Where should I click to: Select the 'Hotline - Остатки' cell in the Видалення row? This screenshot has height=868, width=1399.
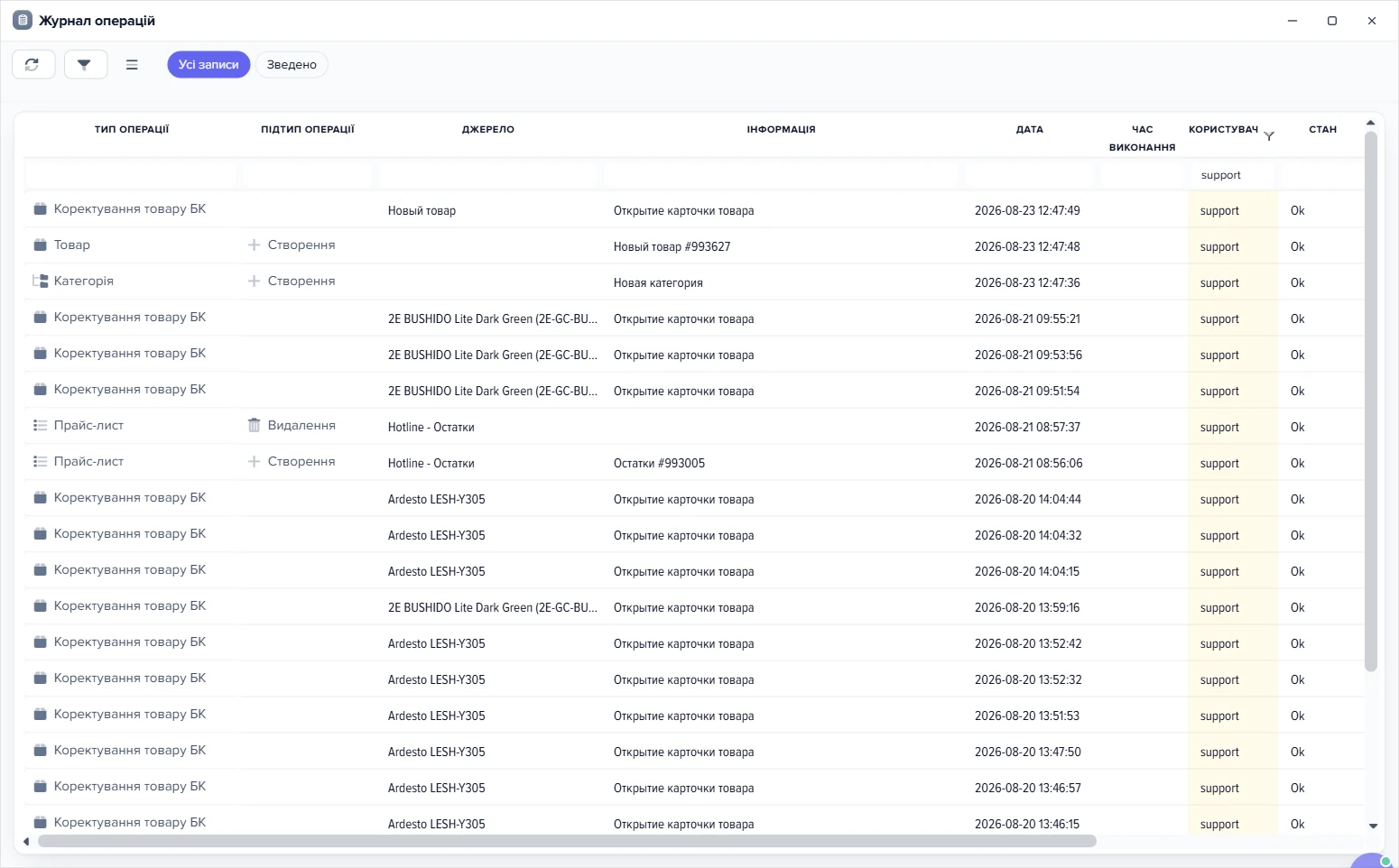coord(431,427)
